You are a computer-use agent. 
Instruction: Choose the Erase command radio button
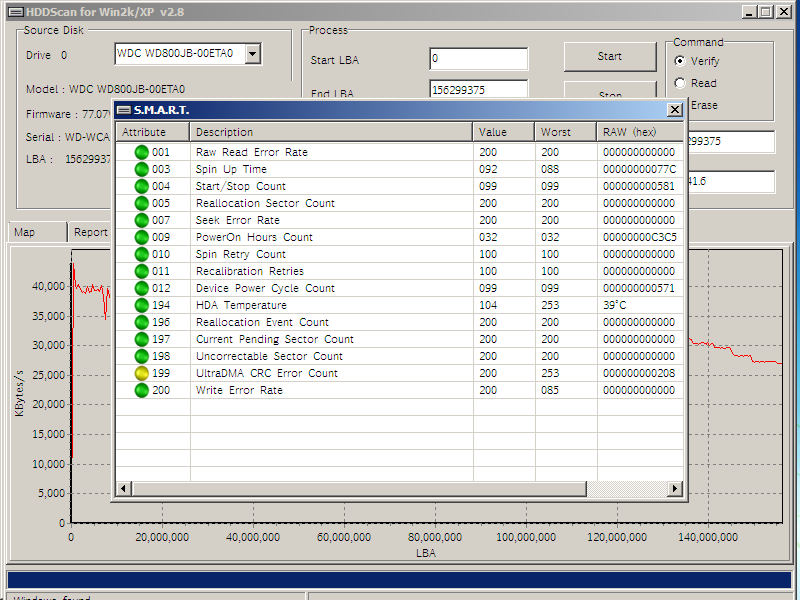click(x=680, y=105)
